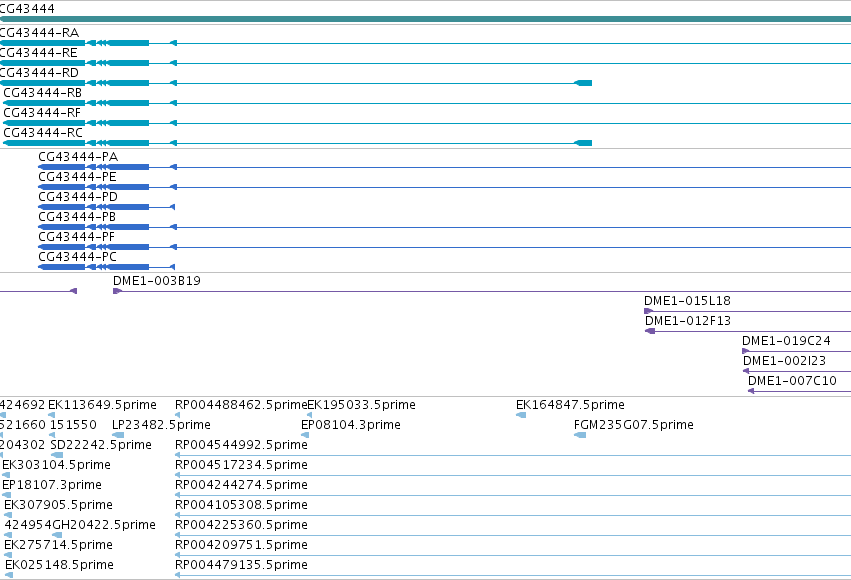Click the EK164847.5prime feature glyph
851x580 pixels.
521,416
